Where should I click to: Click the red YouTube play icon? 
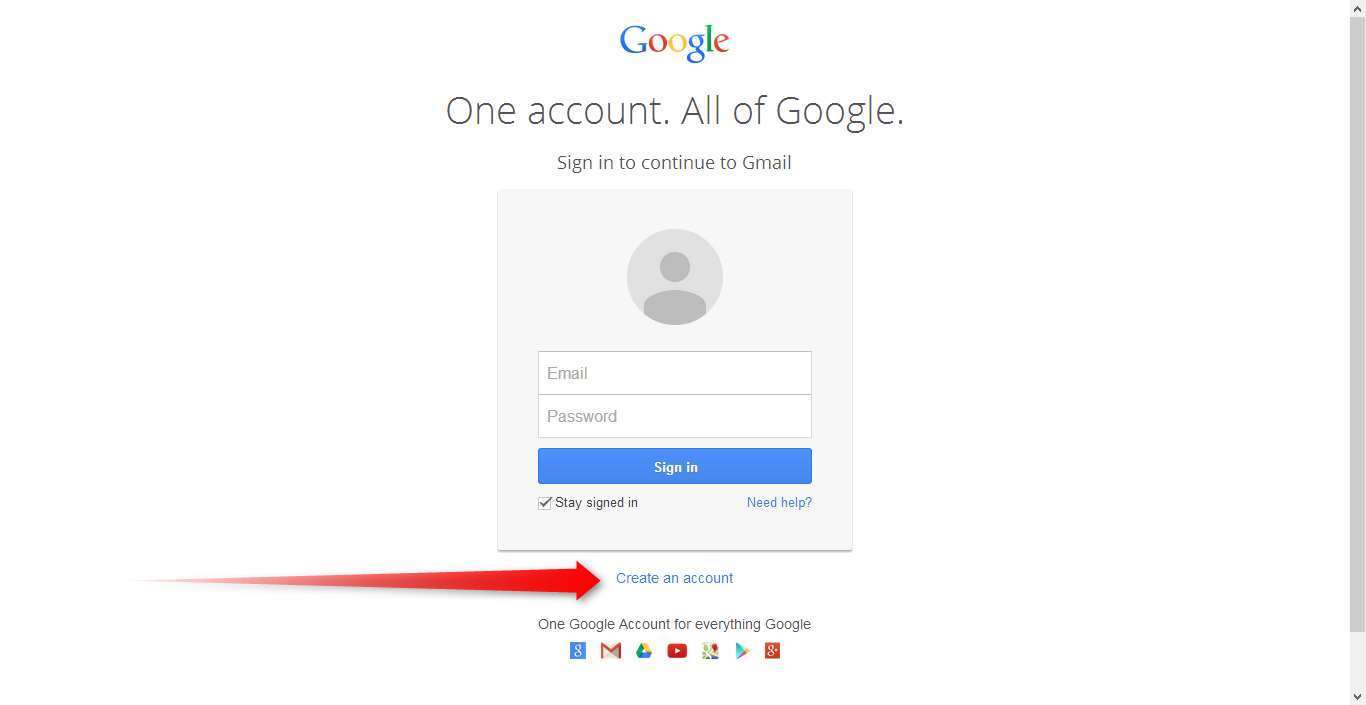pos(677,651)
